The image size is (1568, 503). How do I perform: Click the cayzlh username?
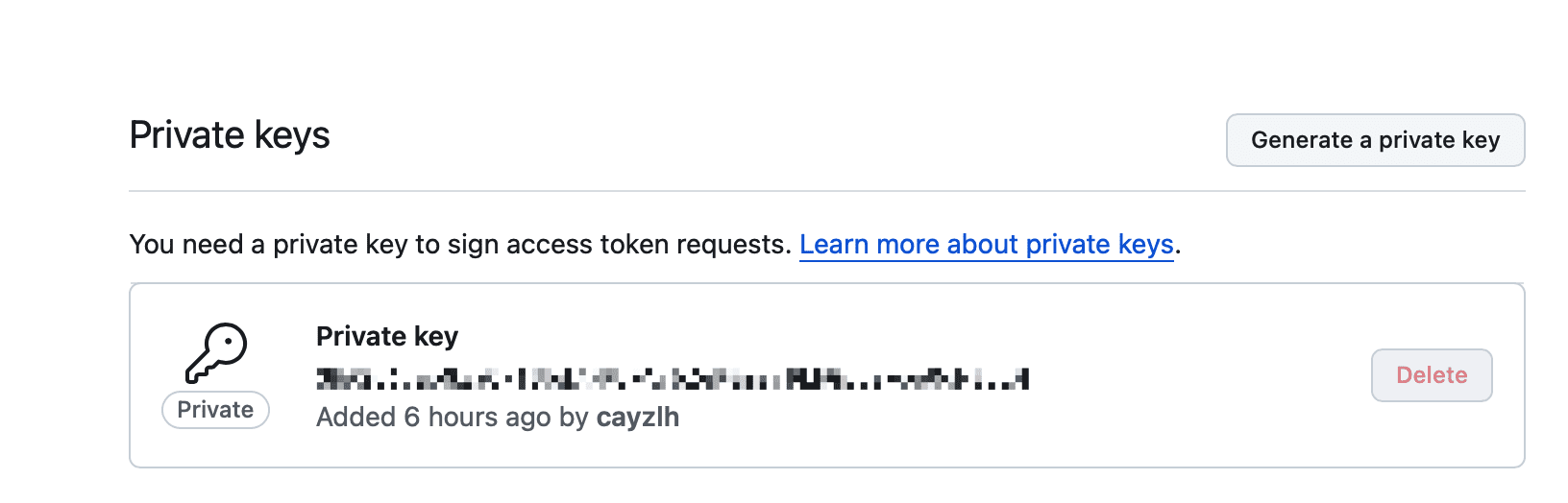(x=637, y=418)
